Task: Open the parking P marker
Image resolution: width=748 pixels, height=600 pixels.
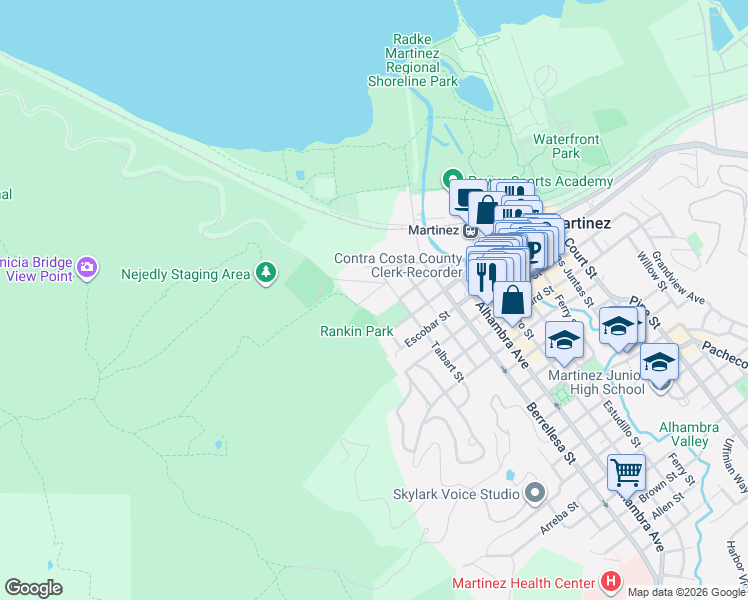Action: (x=537, y=250)
